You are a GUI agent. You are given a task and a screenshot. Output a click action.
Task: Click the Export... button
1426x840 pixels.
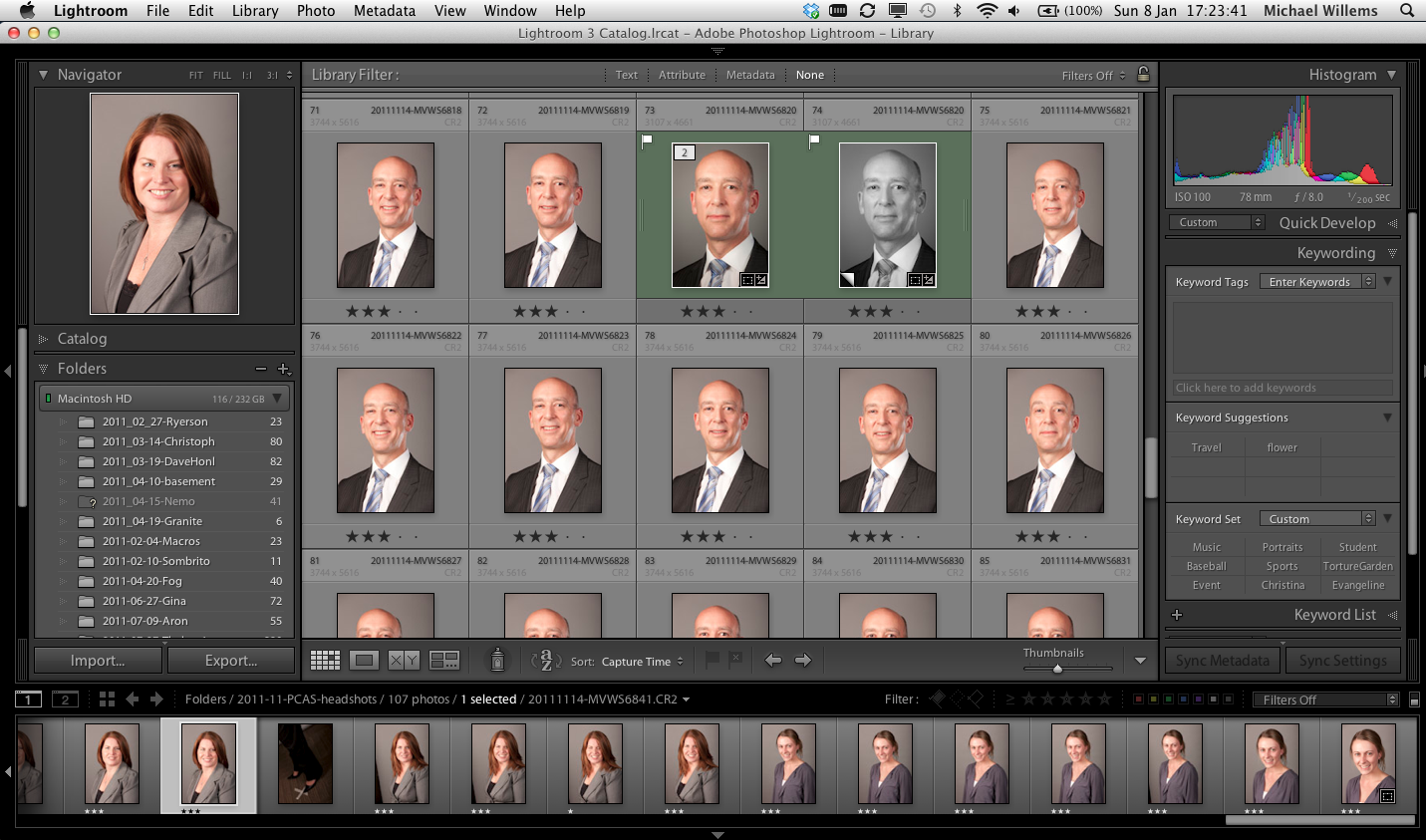pyautogui.click(x=231, y=661)
